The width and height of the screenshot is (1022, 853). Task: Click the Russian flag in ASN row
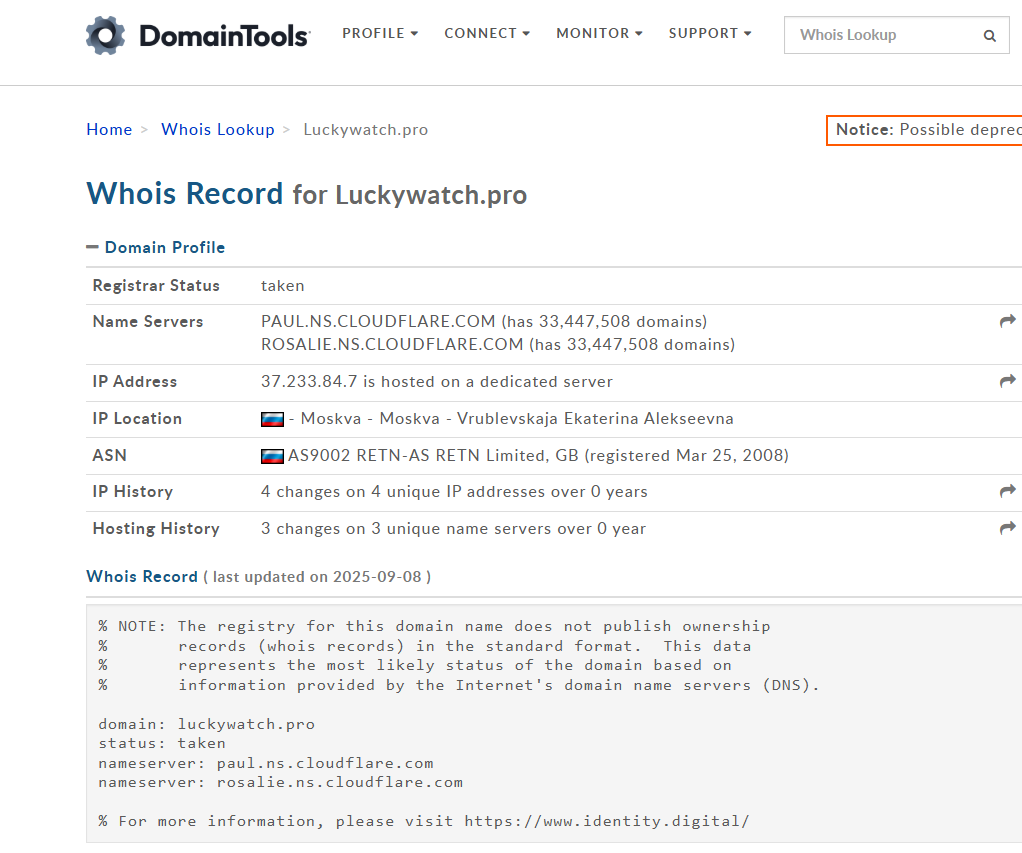pos(272,456)
